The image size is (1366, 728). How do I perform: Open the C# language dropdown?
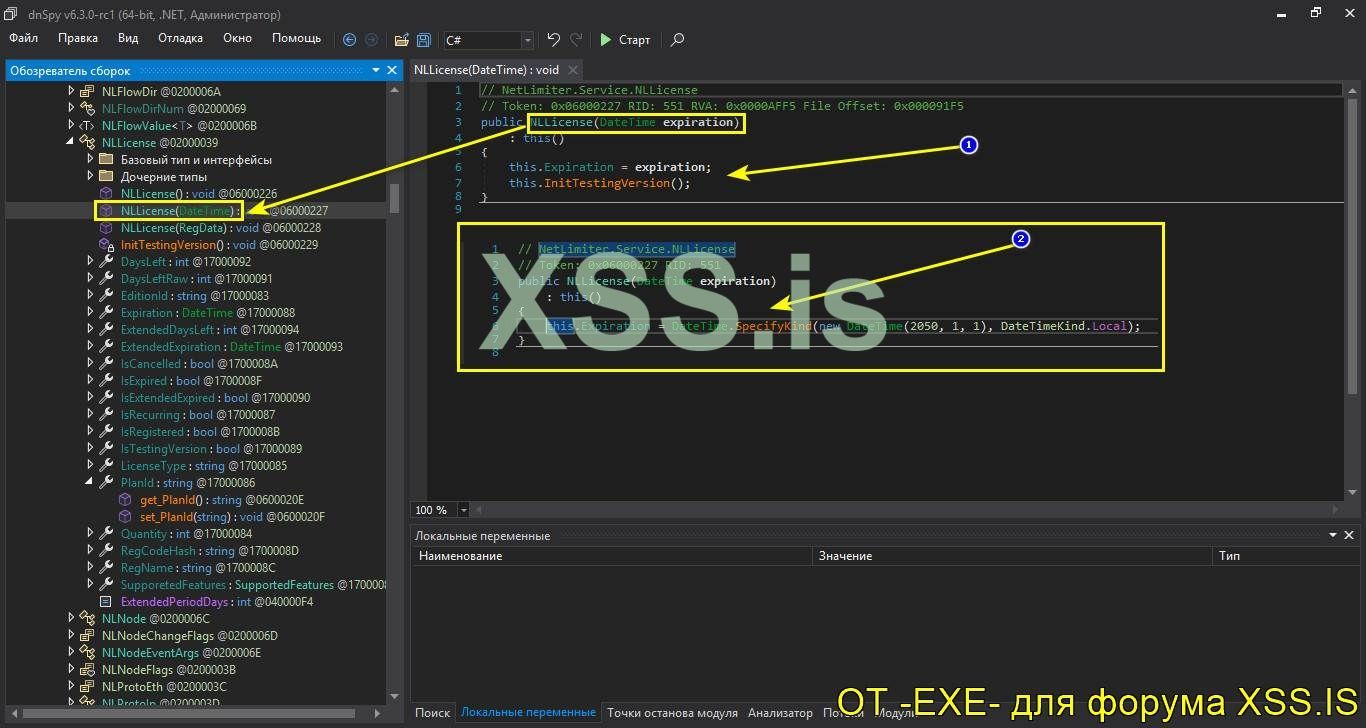coord(527,40)
